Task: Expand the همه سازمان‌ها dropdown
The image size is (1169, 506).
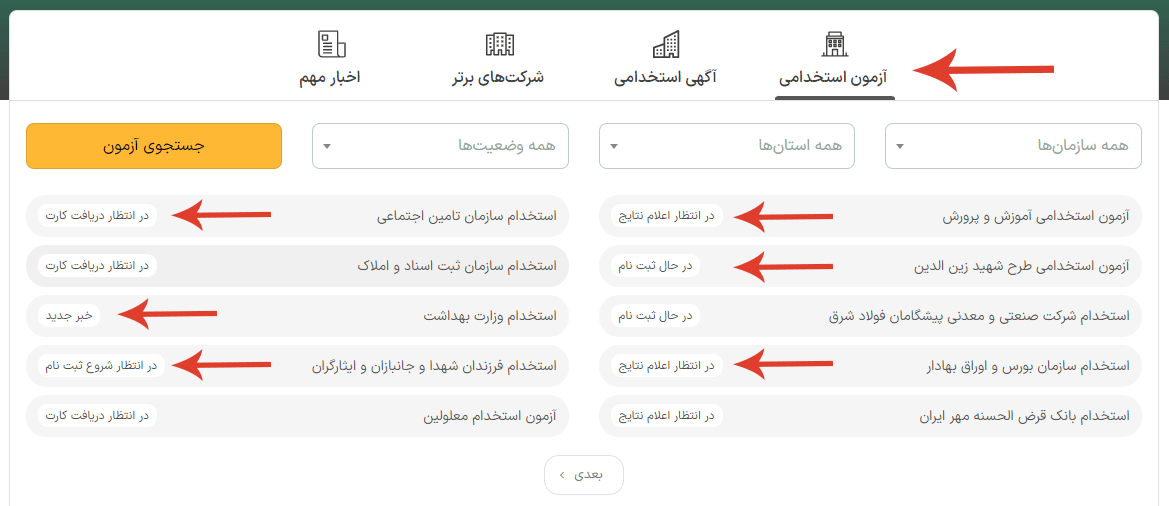Action: tap(1012, 146)
